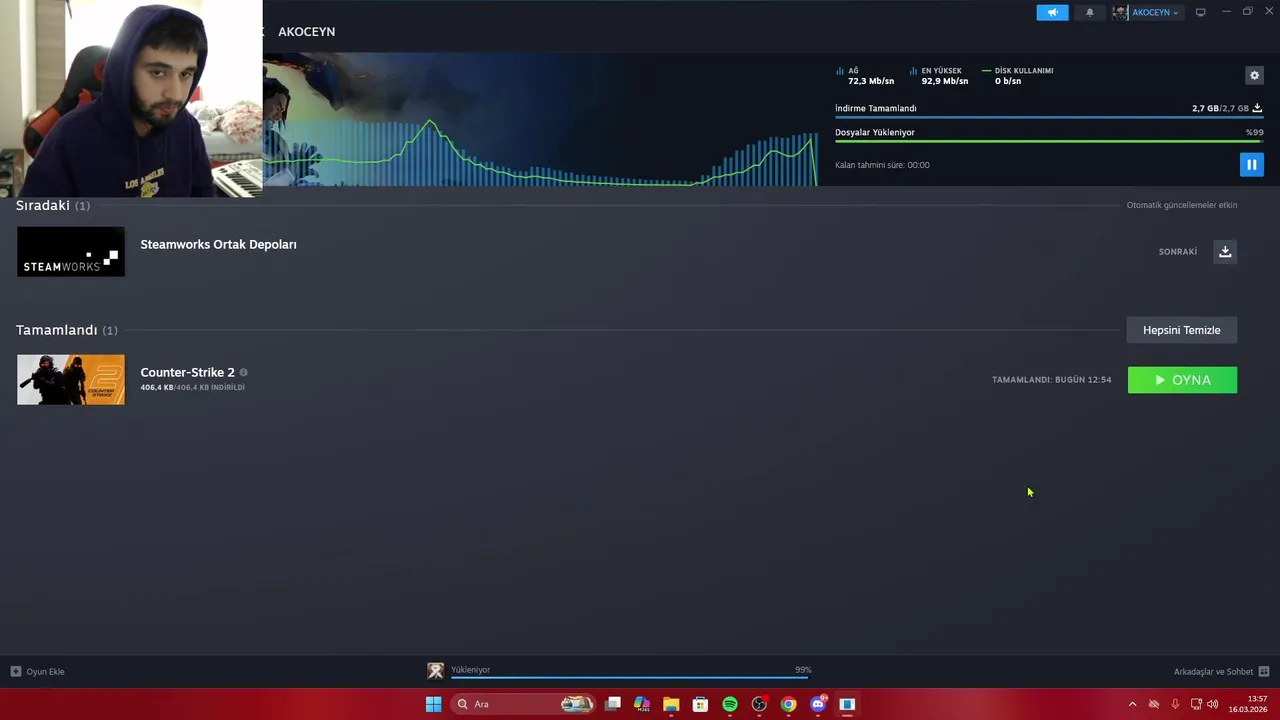Pause the current download

pos(1251,165)
